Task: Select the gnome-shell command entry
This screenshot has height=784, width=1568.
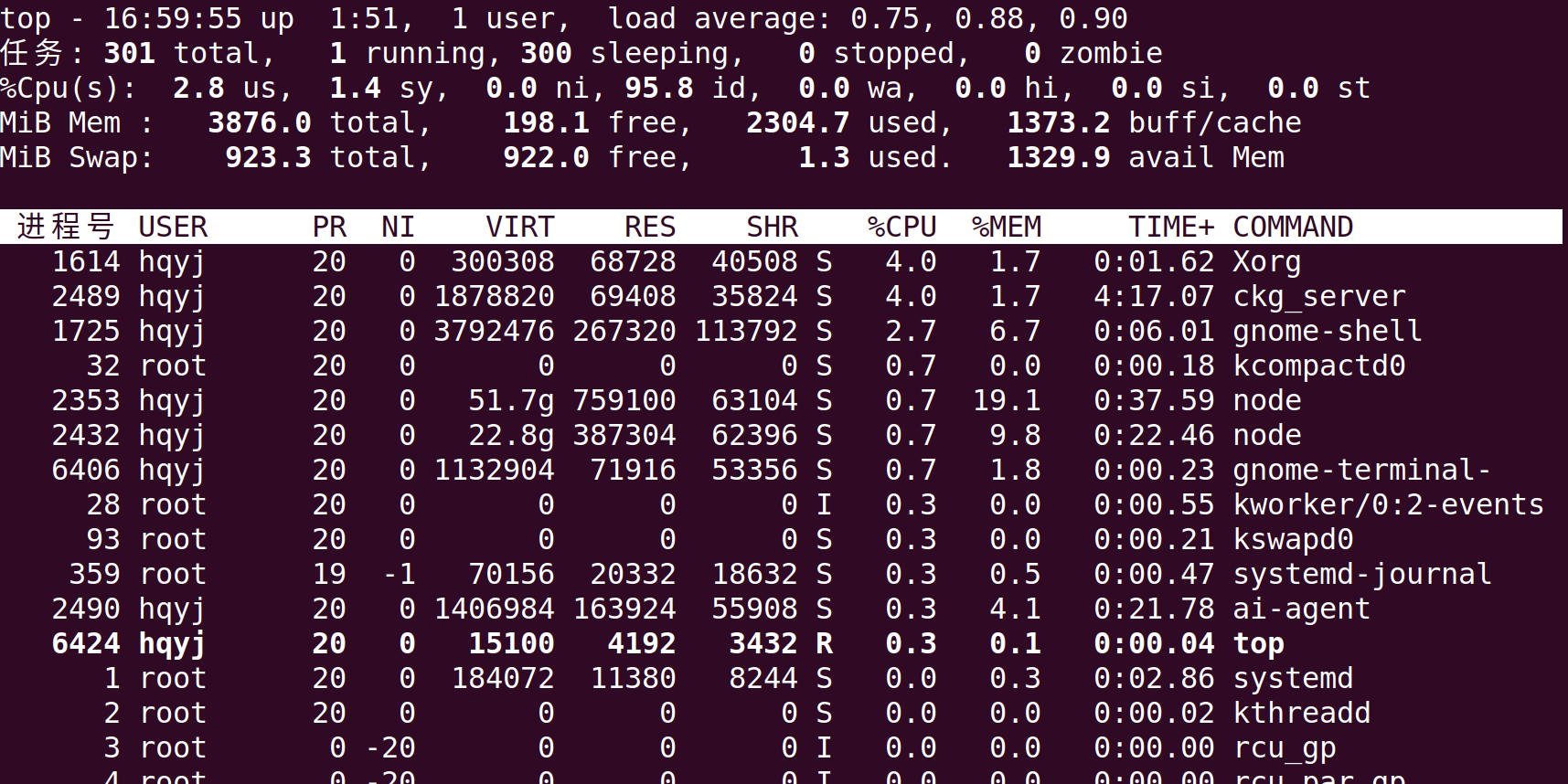Action: click(x=1328, y=331)
